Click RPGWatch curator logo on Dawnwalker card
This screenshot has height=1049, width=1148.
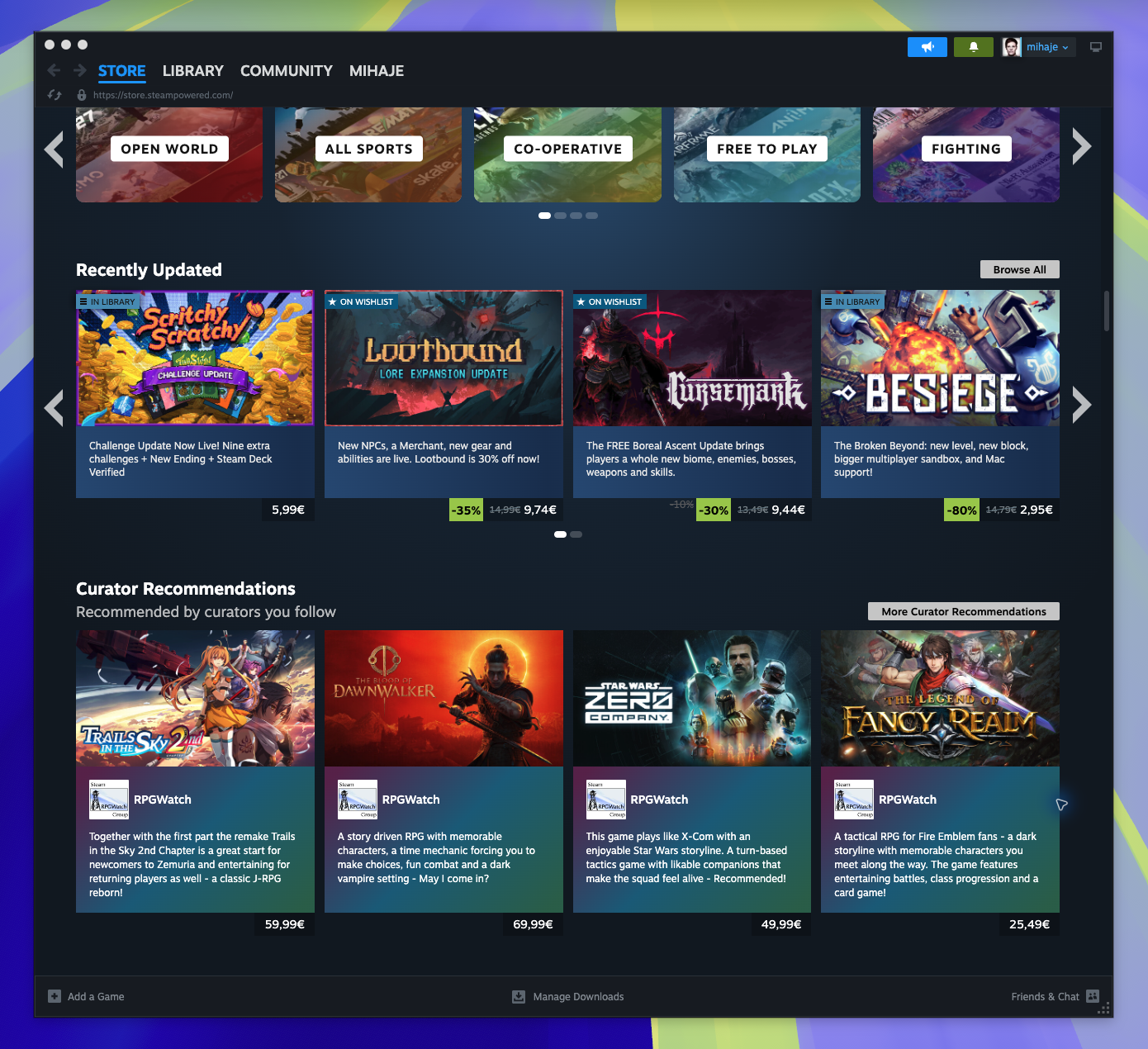(358, 800)
